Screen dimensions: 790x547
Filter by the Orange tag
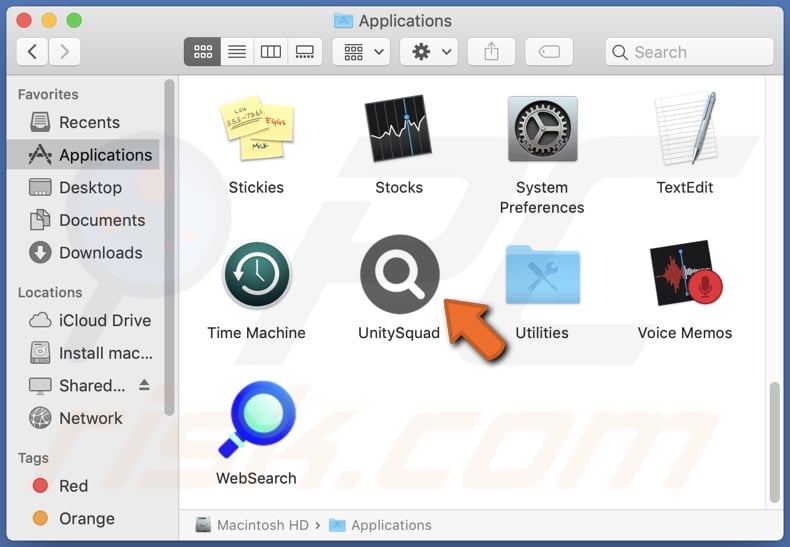tap(83, 518)
